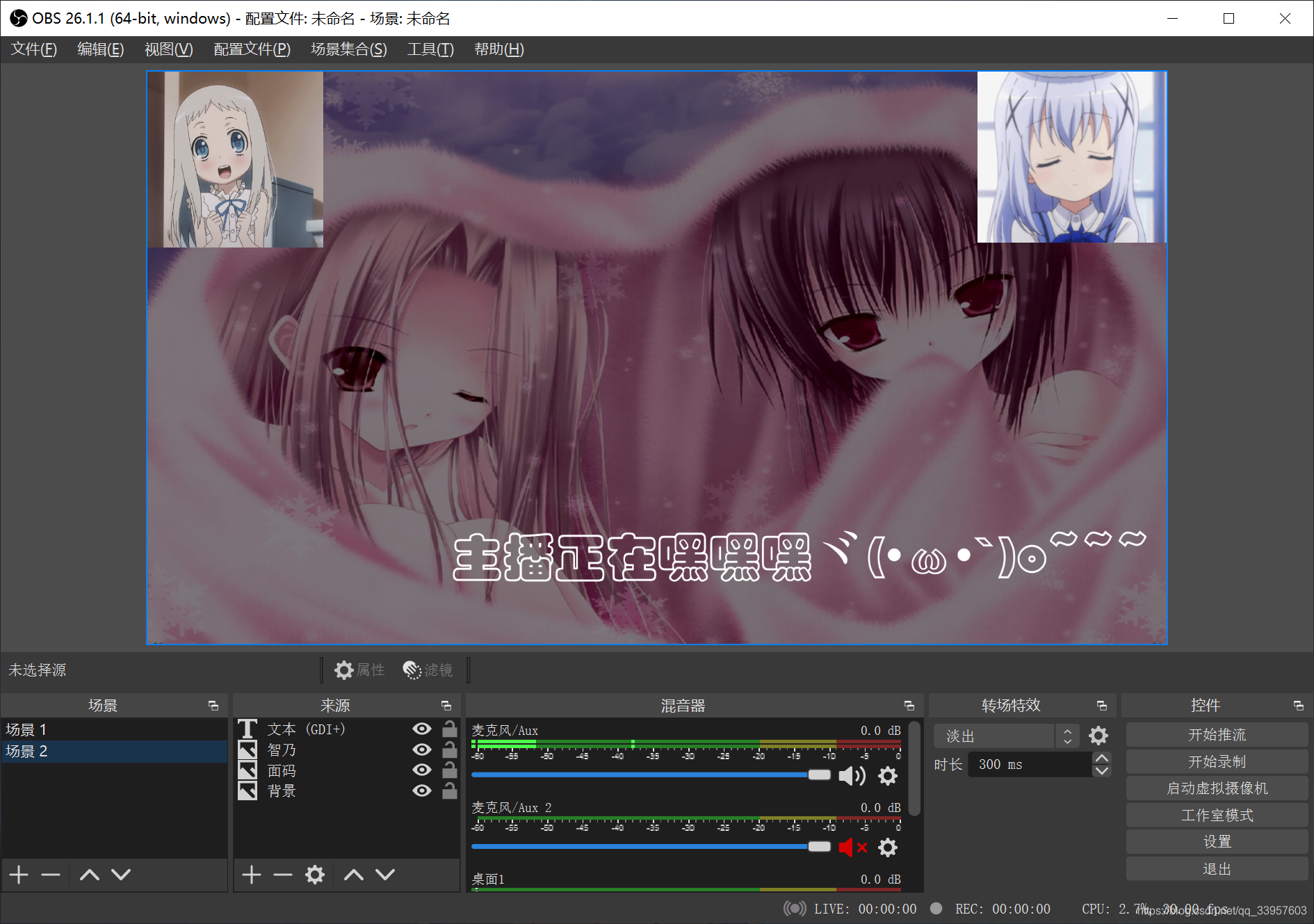Pop out the Sources (来源) dock
The image size is (1314, 924).
coord(446,706)
